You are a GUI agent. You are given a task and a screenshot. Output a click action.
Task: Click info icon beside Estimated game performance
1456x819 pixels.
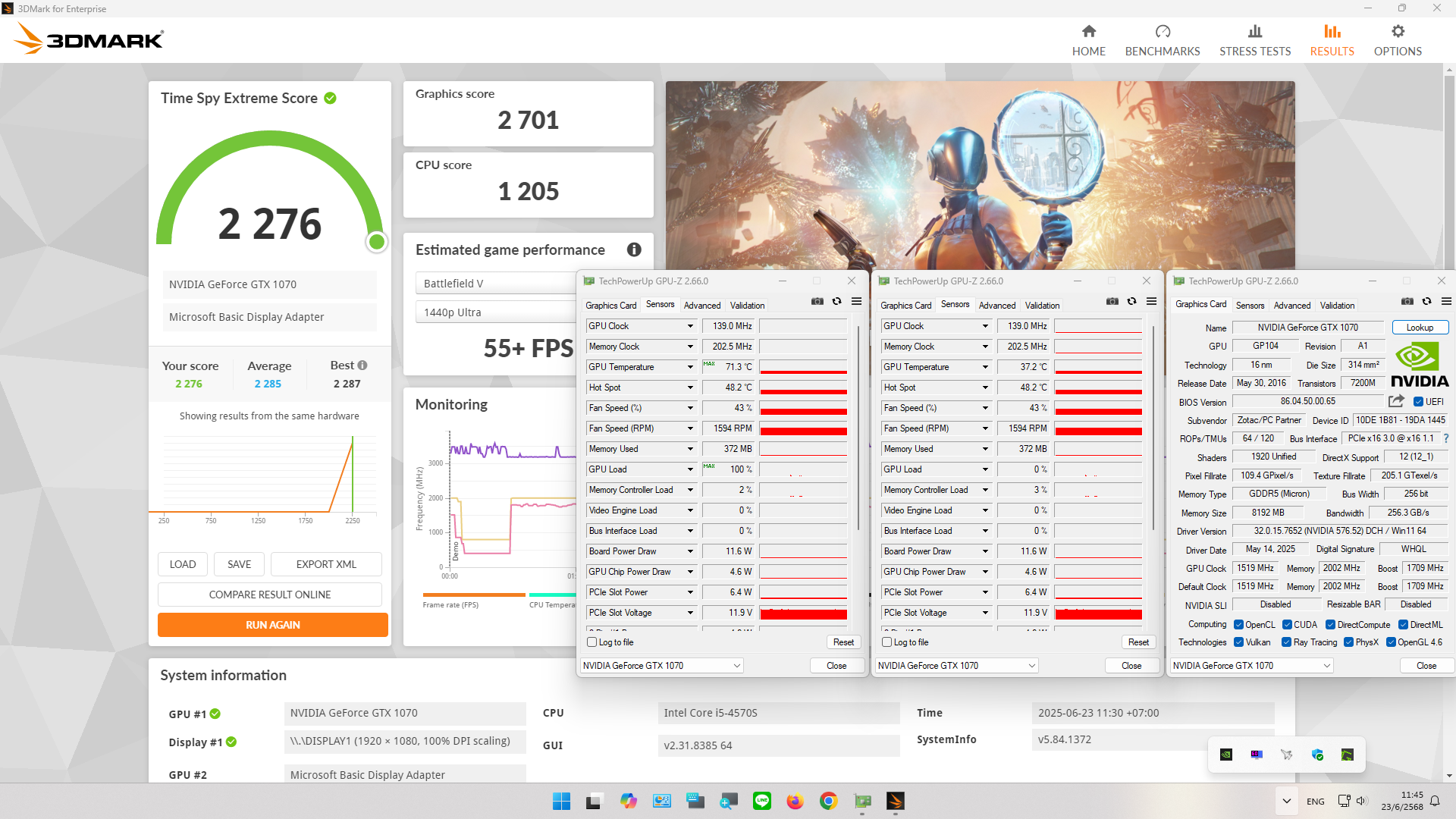(634, 249)
